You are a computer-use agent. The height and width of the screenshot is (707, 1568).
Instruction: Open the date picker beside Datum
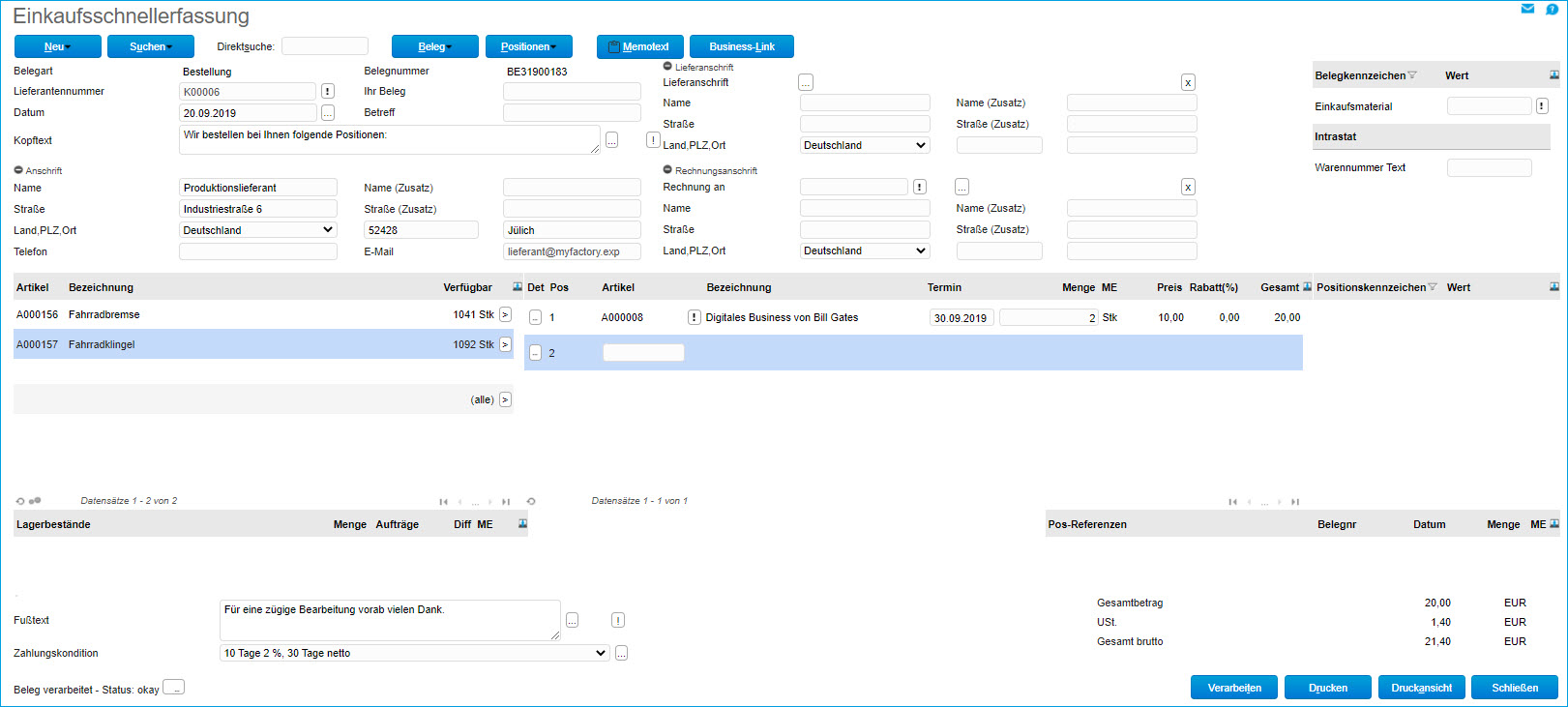click(x=328, y=113)
